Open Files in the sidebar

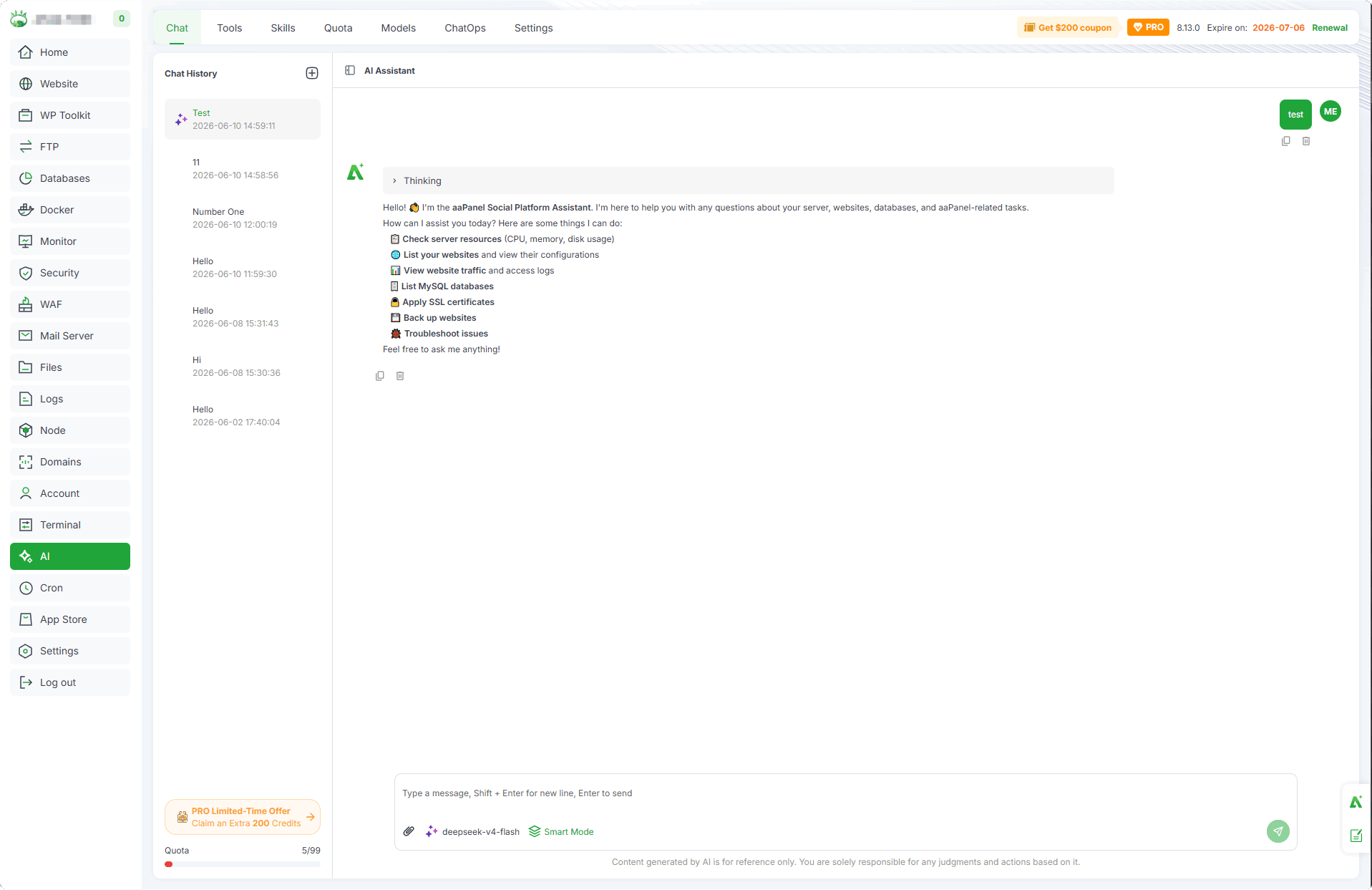click(70, 367)
